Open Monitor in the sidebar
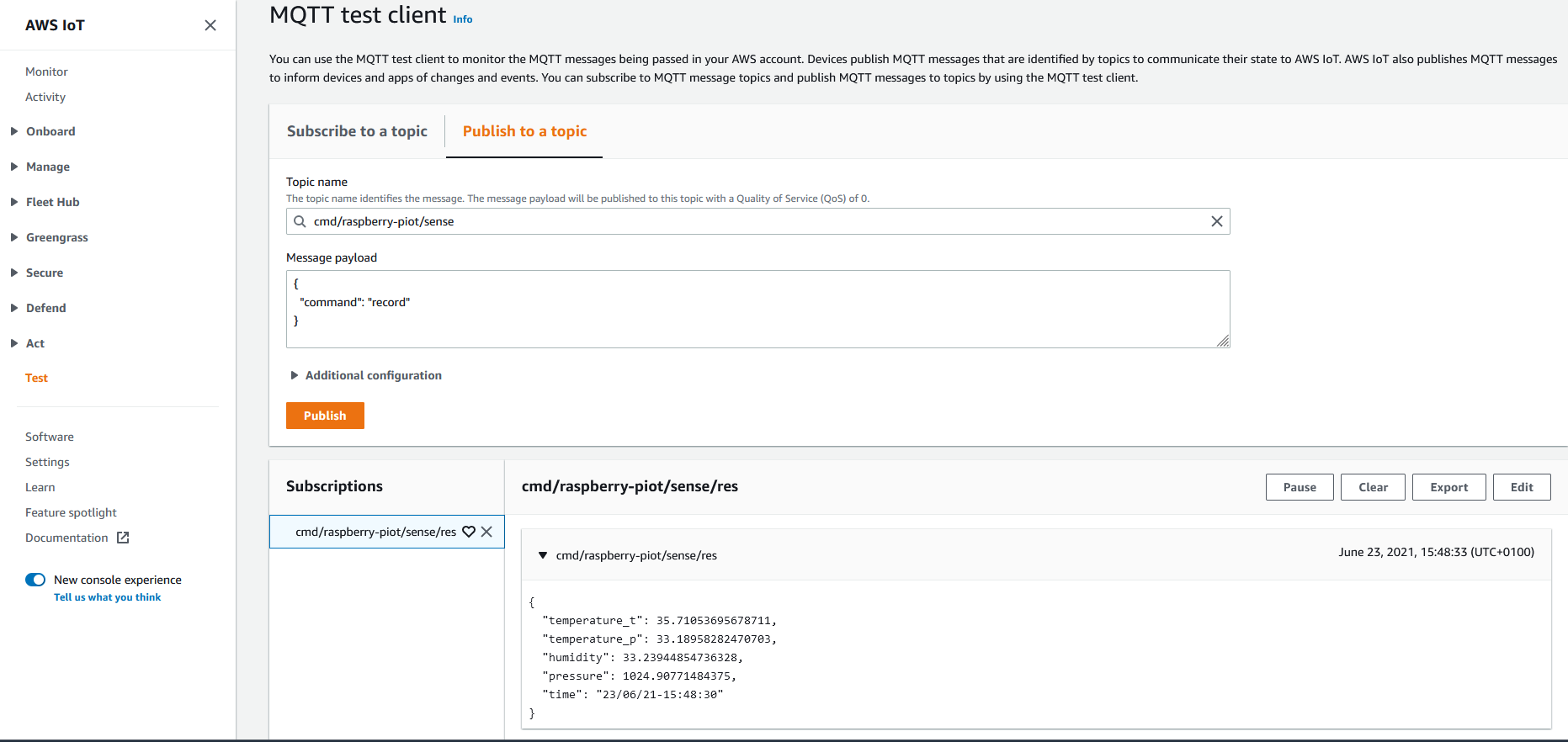Screen dimensions: 1568x742 46,72
